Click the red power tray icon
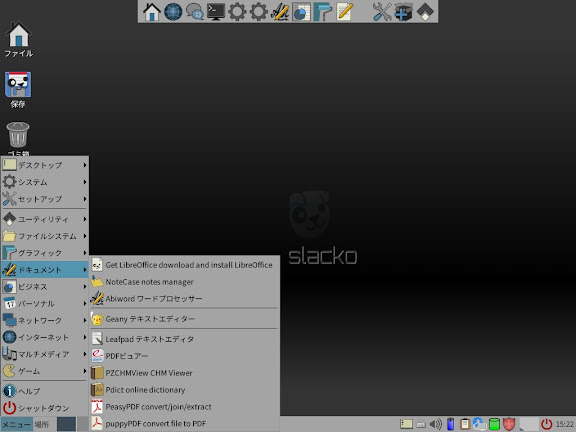Image resolution: width=576 pixels, height=432 pixels. (547, 424)
